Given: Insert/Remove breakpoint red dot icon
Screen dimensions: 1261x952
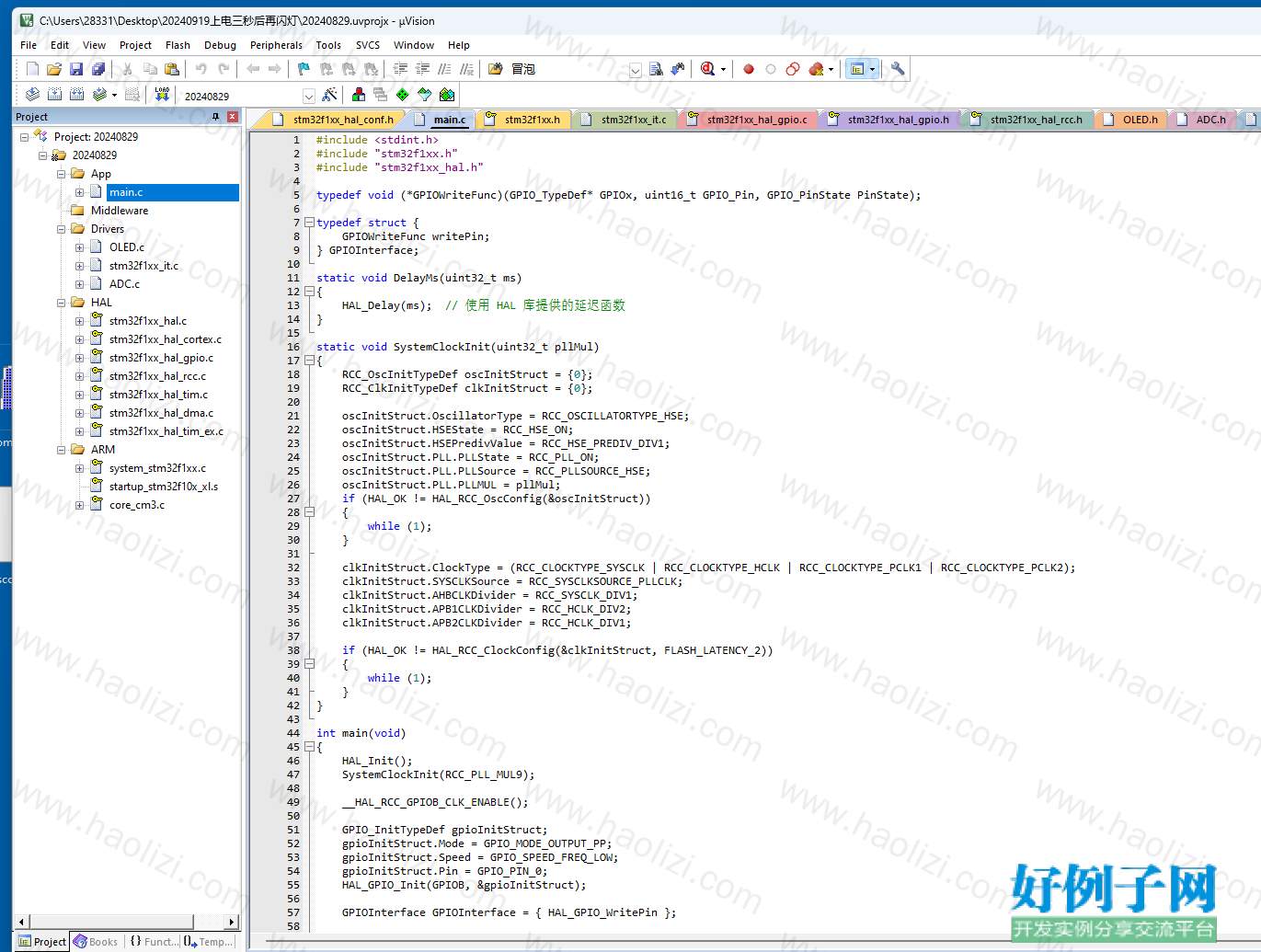Looking at the screenshot, I should 749,69.
